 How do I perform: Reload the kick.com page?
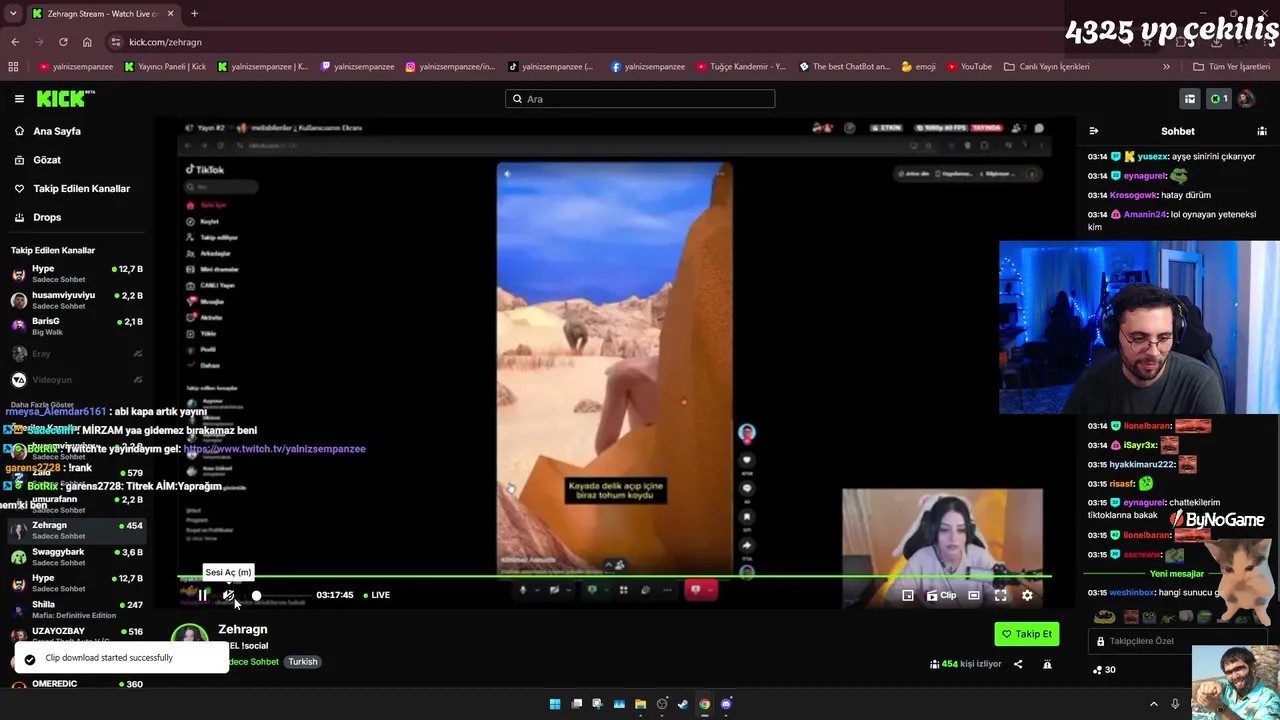(x=63, y=42)
